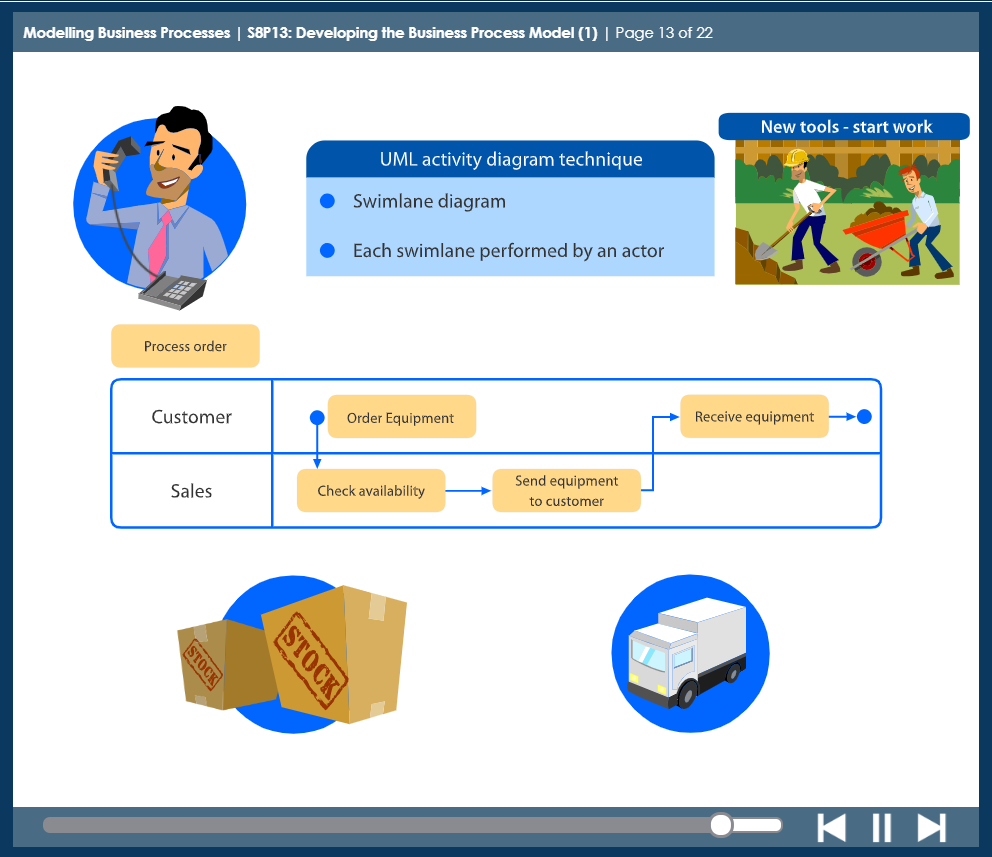The width and height of the screenshot is (992, 857).
Task: Click the New tools - start work banner
Action: pos(845,127)
